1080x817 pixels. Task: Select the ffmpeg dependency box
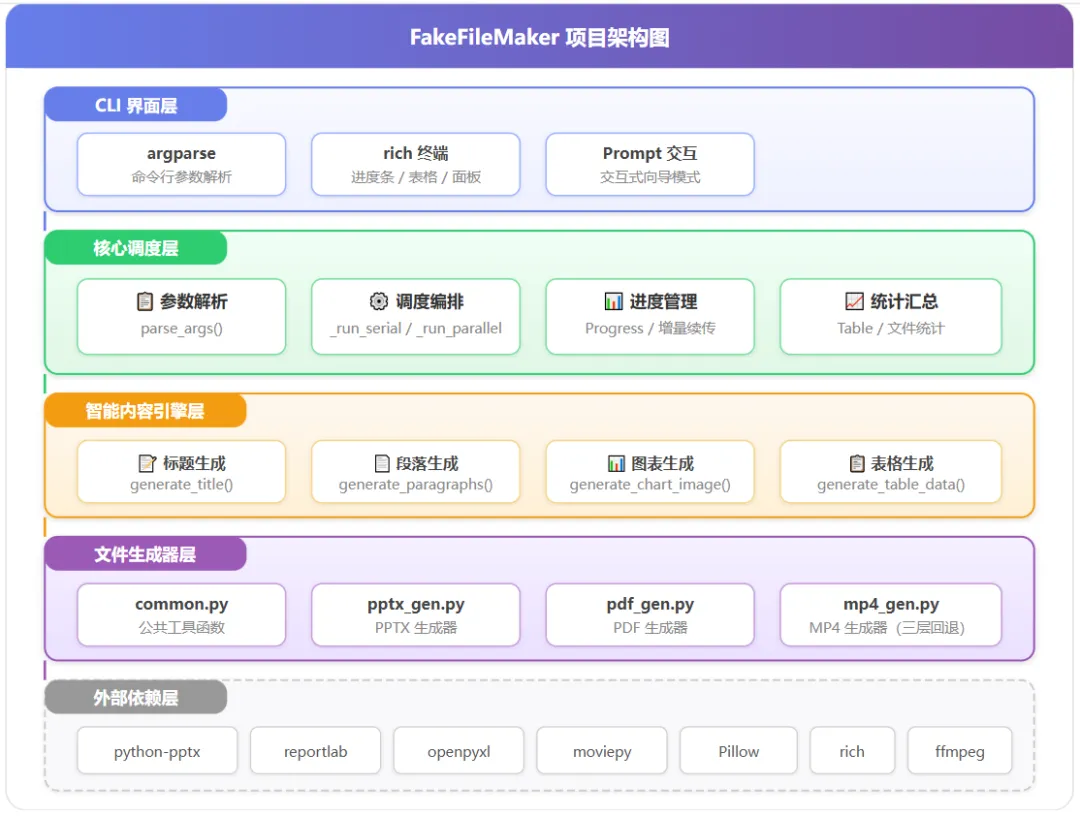pos(959,751)
